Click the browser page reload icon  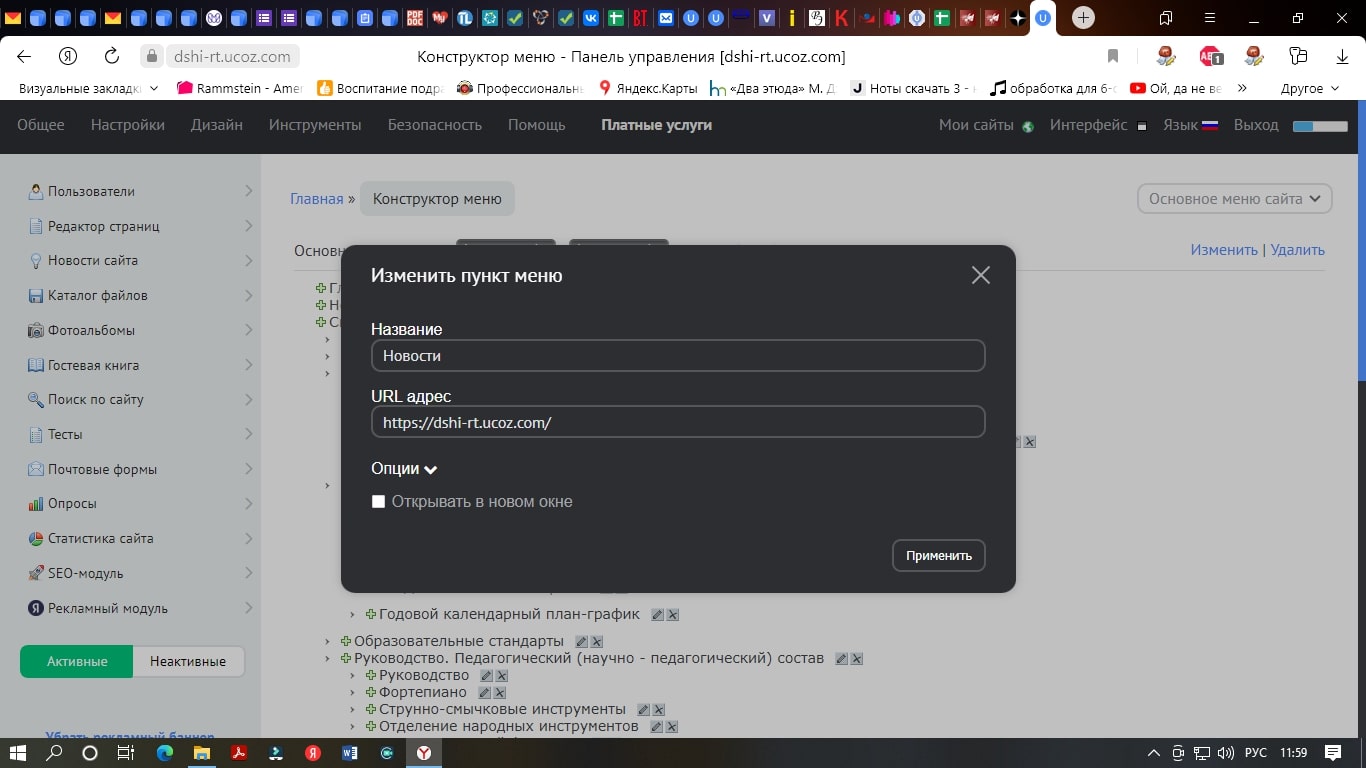112,57
